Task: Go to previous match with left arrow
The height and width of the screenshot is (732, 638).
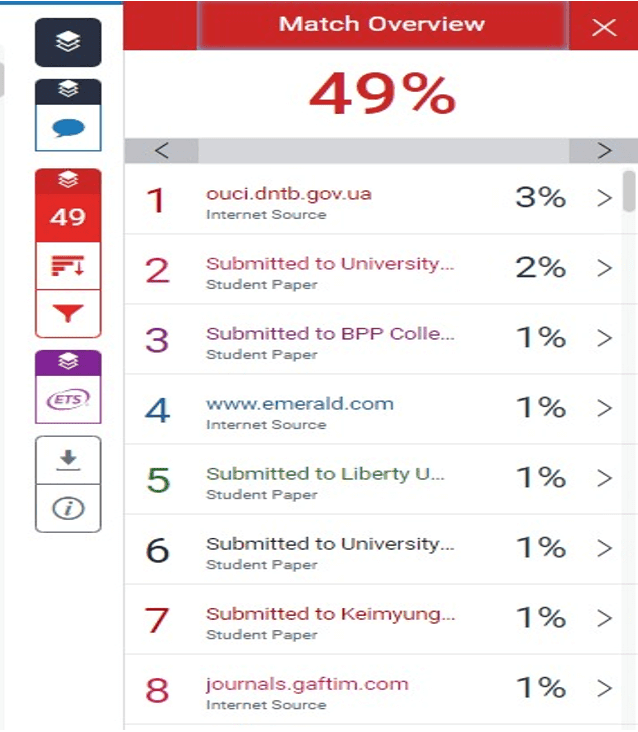Action: tap(162, 151)
